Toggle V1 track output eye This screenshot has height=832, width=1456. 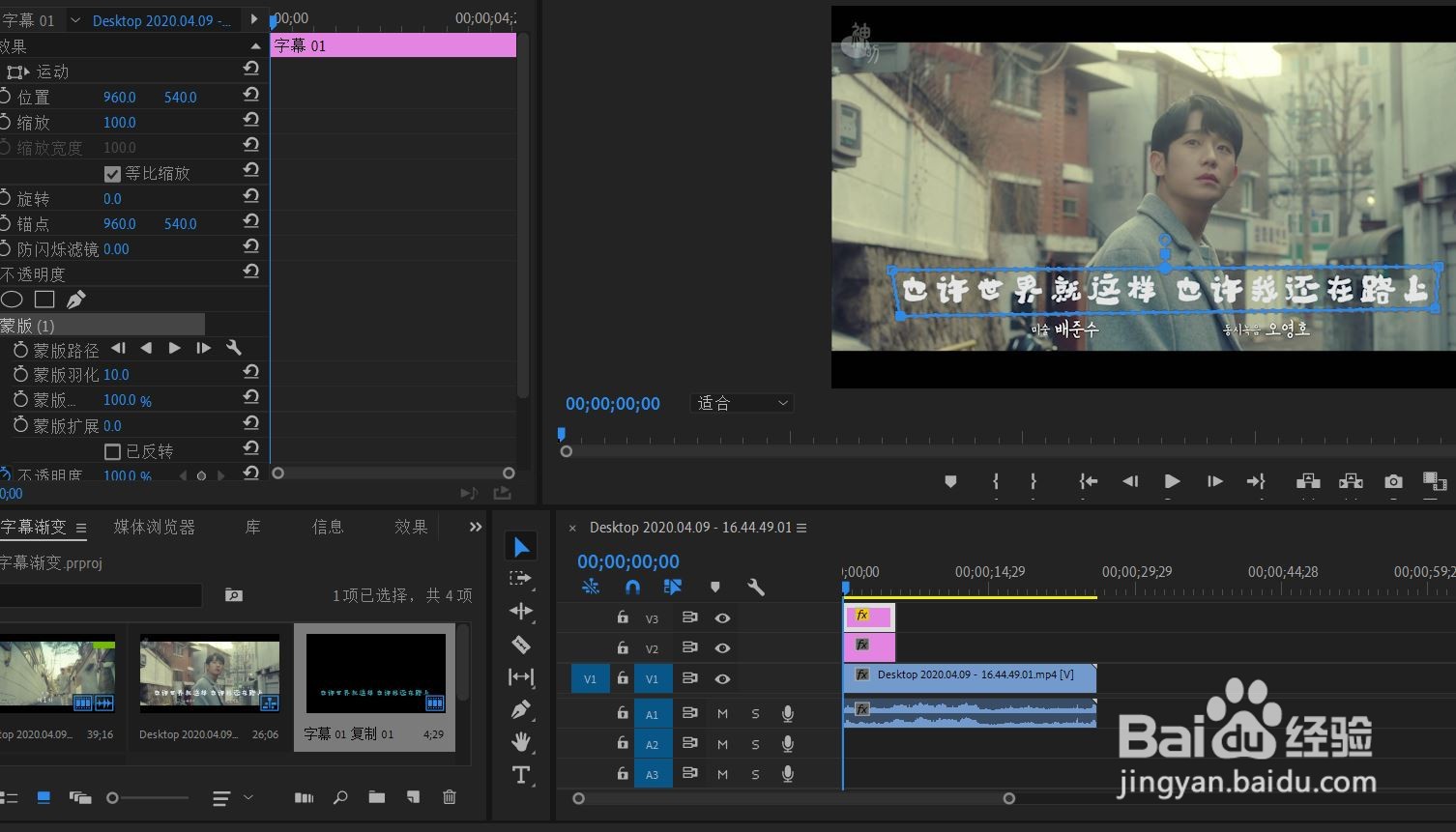(722, 678)
